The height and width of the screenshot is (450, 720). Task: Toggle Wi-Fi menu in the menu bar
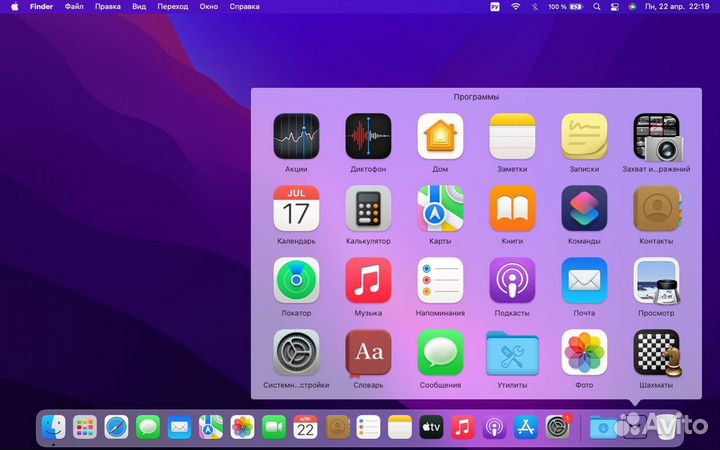516,7
